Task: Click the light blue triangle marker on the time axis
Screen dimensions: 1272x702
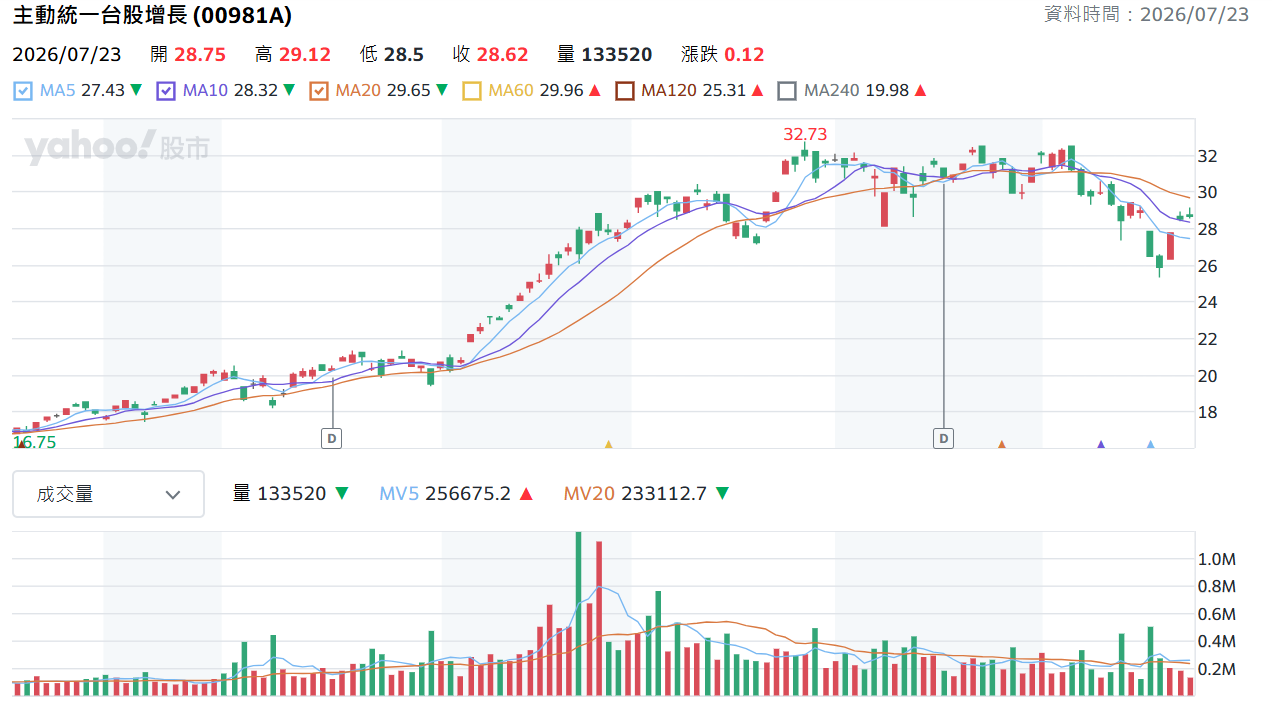Action: [1150, 444]
